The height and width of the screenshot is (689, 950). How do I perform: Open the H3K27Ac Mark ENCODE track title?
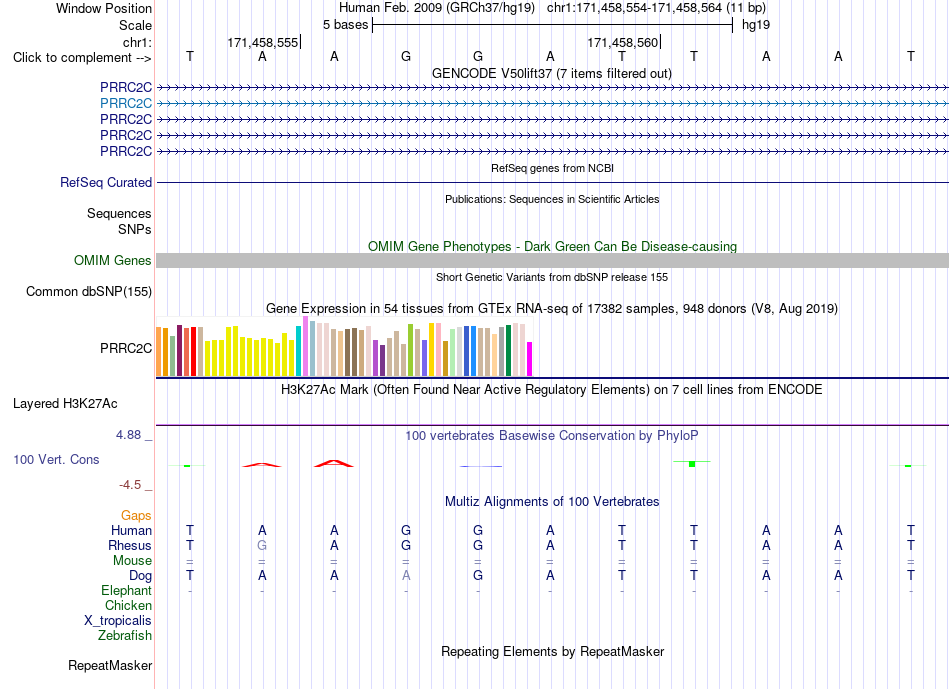(552, 390)
